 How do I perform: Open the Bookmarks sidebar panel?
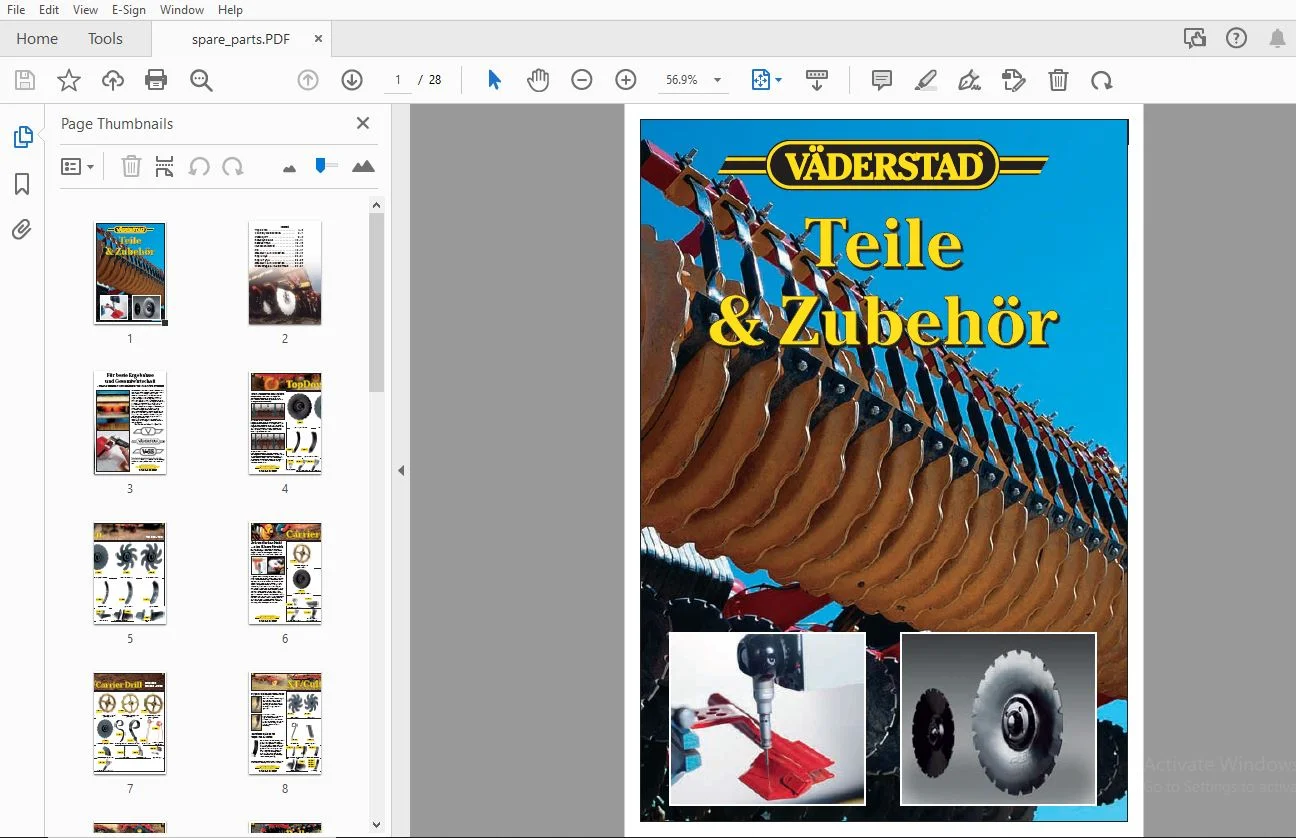pos(22,184)
